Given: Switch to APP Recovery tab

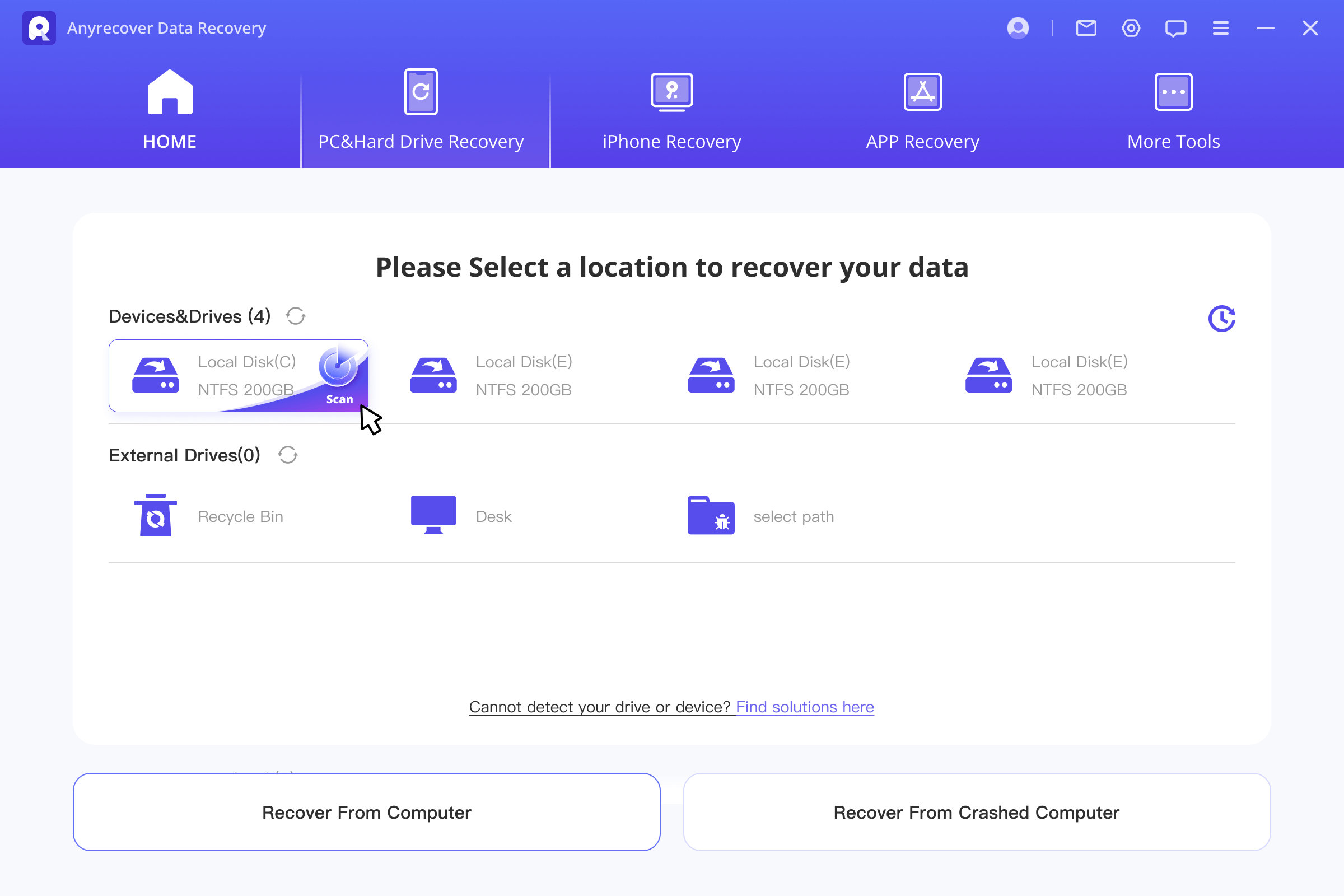Looking at the screenshot, I should click(923, 111).
